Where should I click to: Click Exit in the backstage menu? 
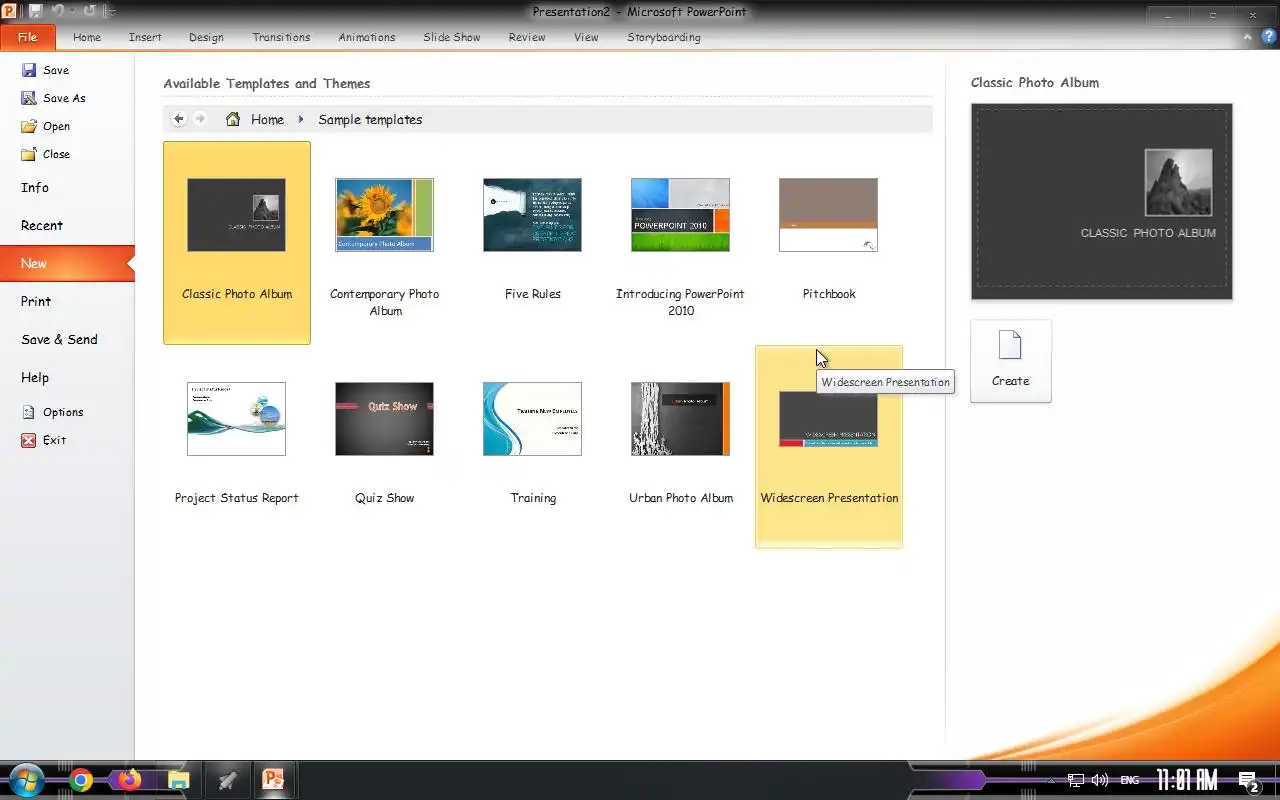(x=43, y=440)
